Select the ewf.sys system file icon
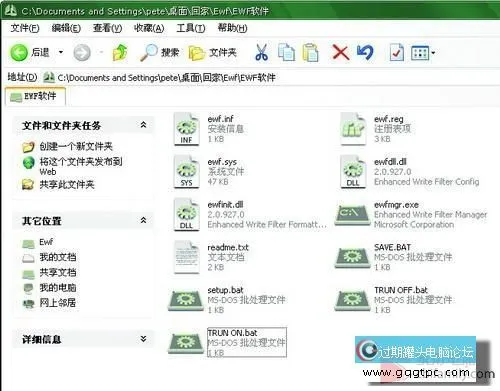 (x=186, y=172)
